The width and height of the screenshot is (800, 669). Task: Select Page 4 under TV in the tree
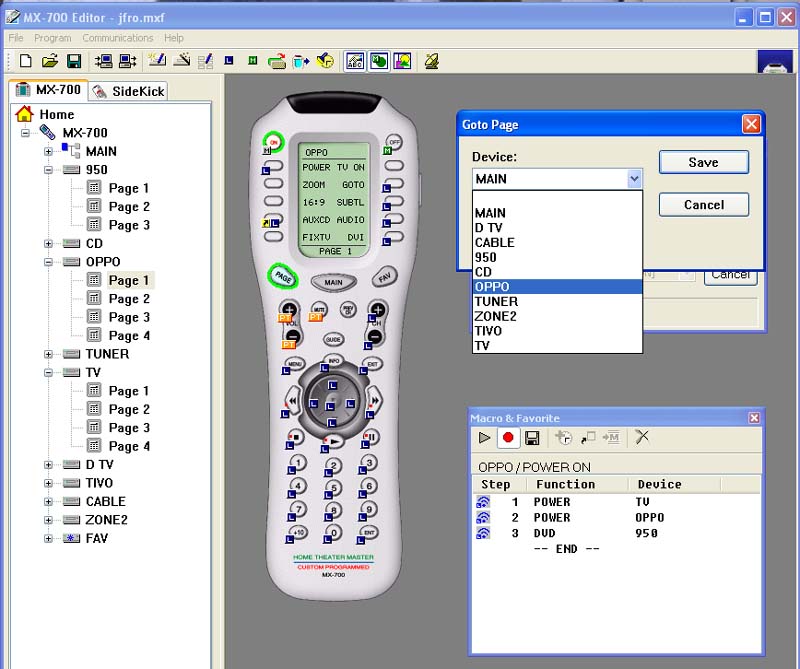(129, 447)
